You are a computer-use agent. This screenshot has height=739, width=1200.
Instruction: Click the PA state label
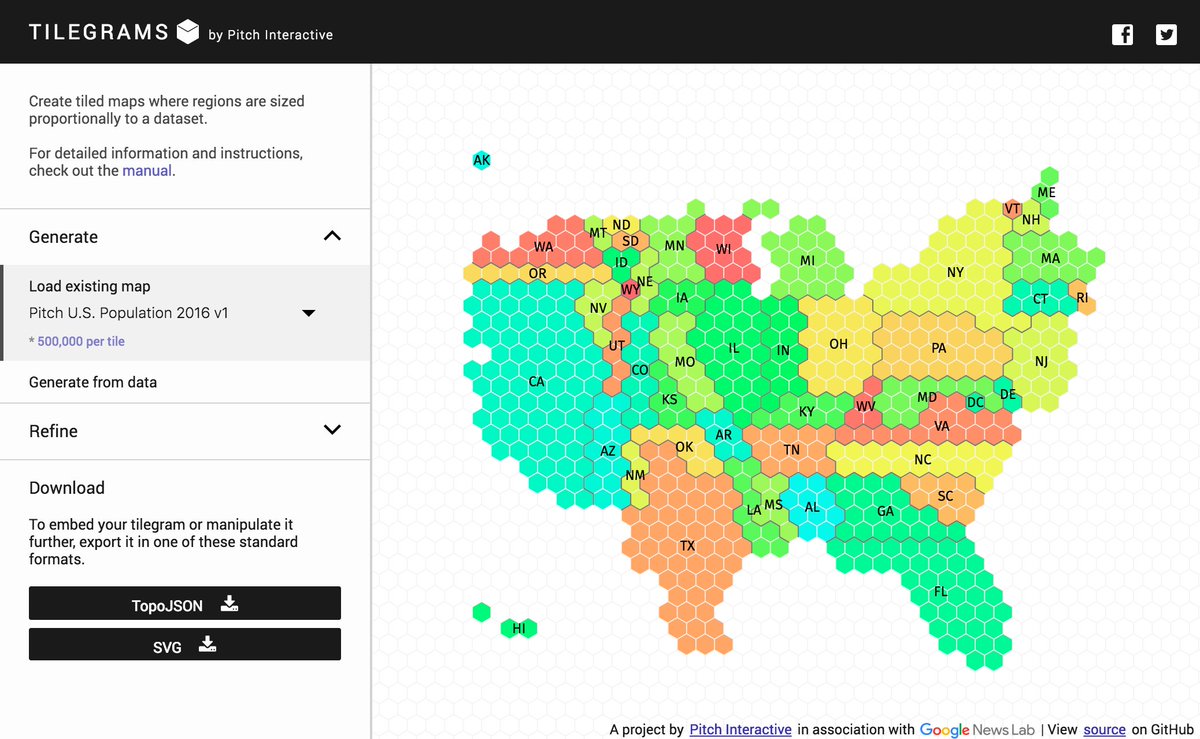point(938,349)
